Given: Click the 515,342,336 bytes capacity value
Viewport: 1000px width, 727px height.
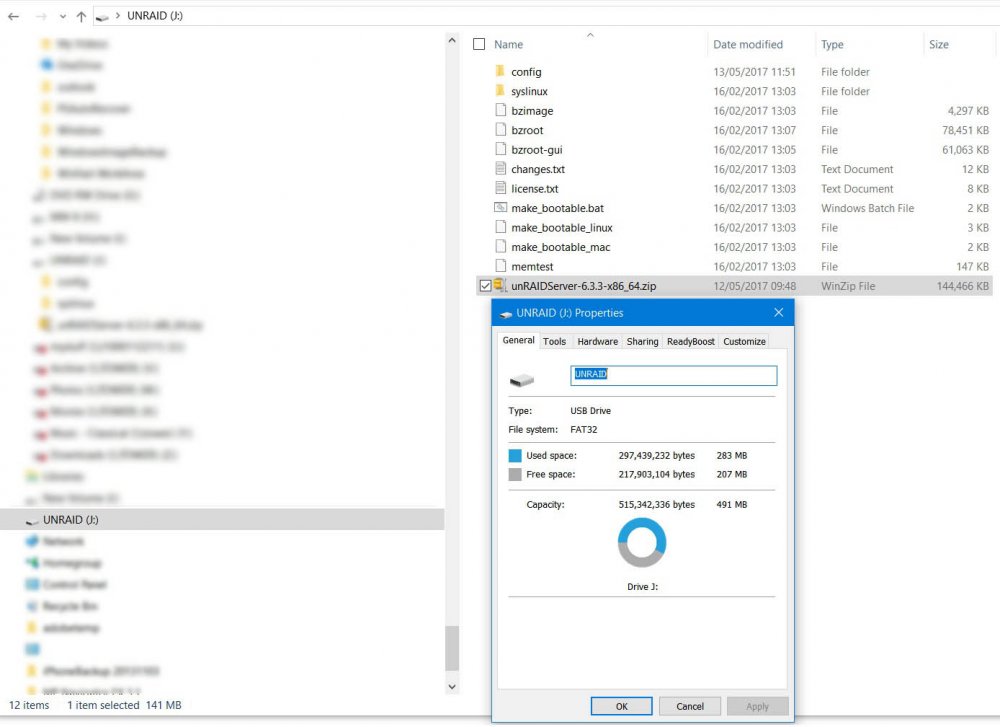Looking at the screenshot, I should [656, 504].
